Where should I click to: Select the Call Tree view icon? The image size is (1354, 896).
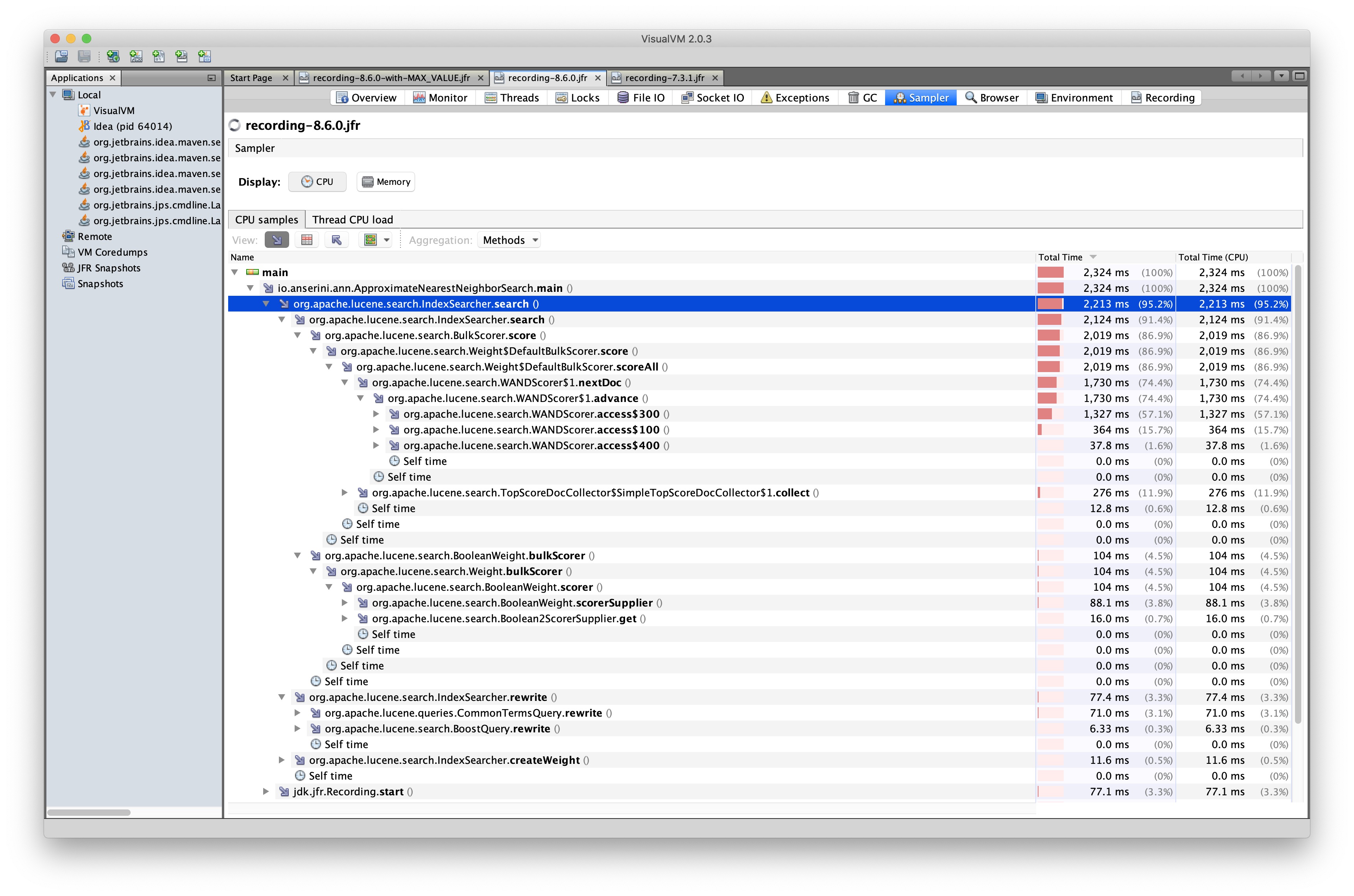coord(277,240)
